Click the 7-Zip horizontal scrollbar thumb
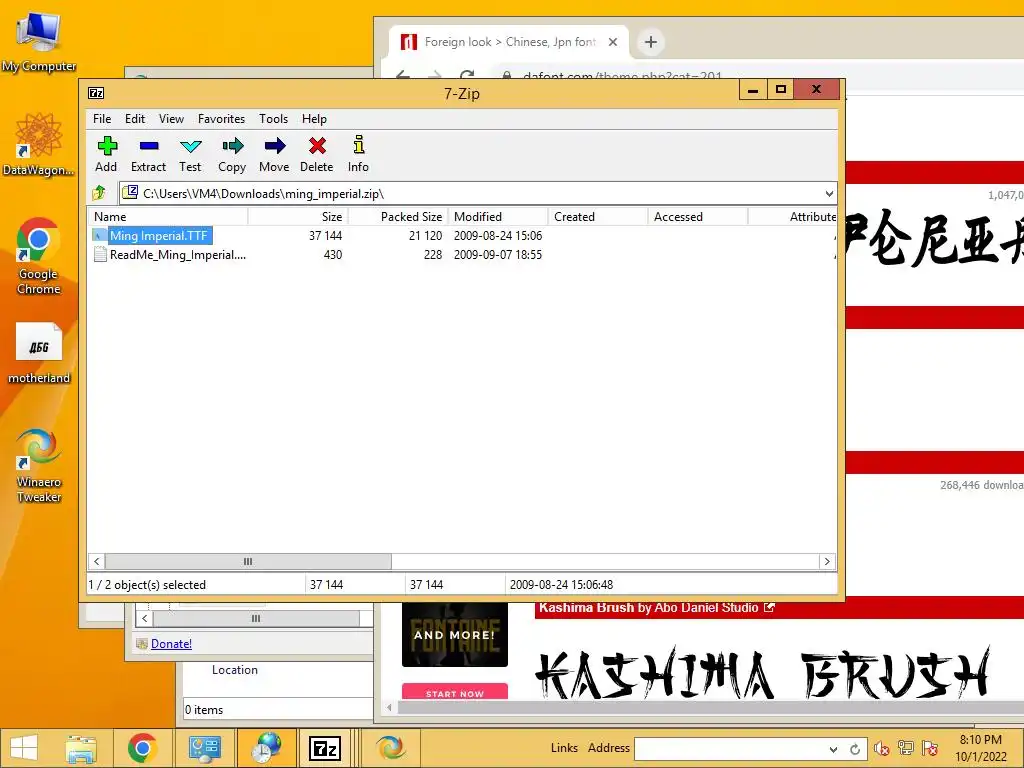This screenshot has width=1024, height=768. coord(248,562)
